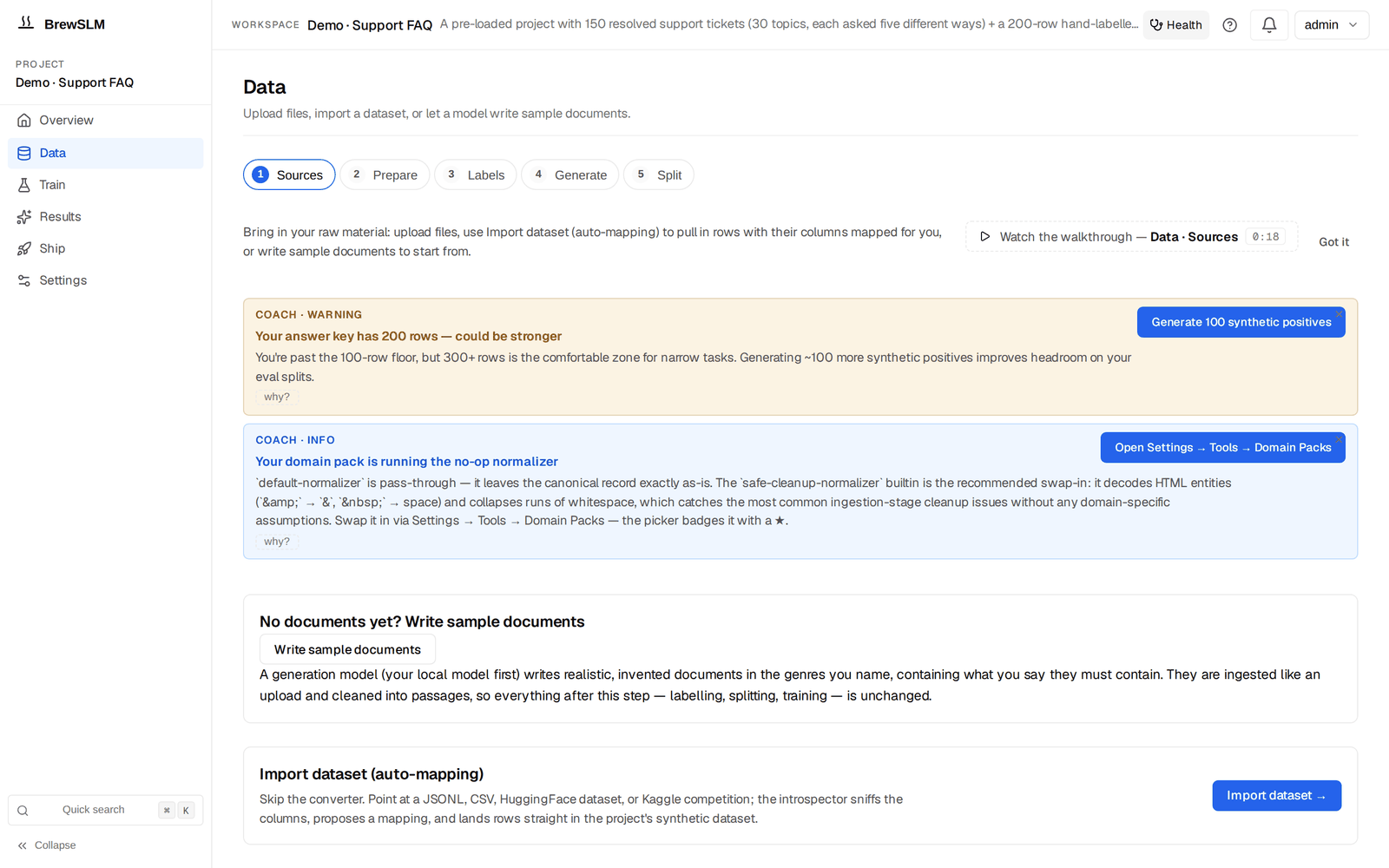The height and width of the screenshot is (868, 1389).
Task: Dismiss the Coach Warning card
Action: 1340,313
